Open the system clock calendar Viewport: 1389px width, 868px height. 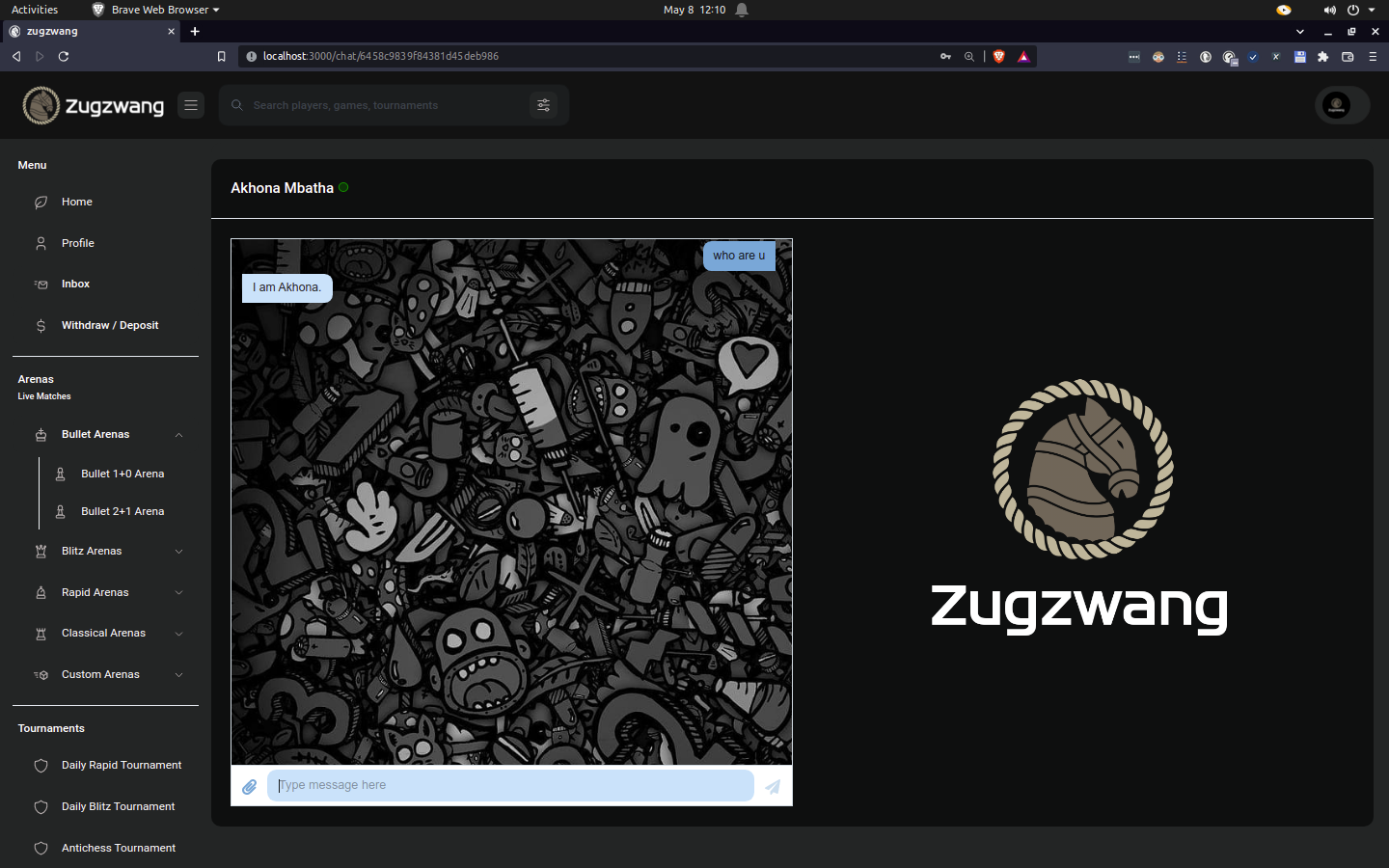click(694, 10)
